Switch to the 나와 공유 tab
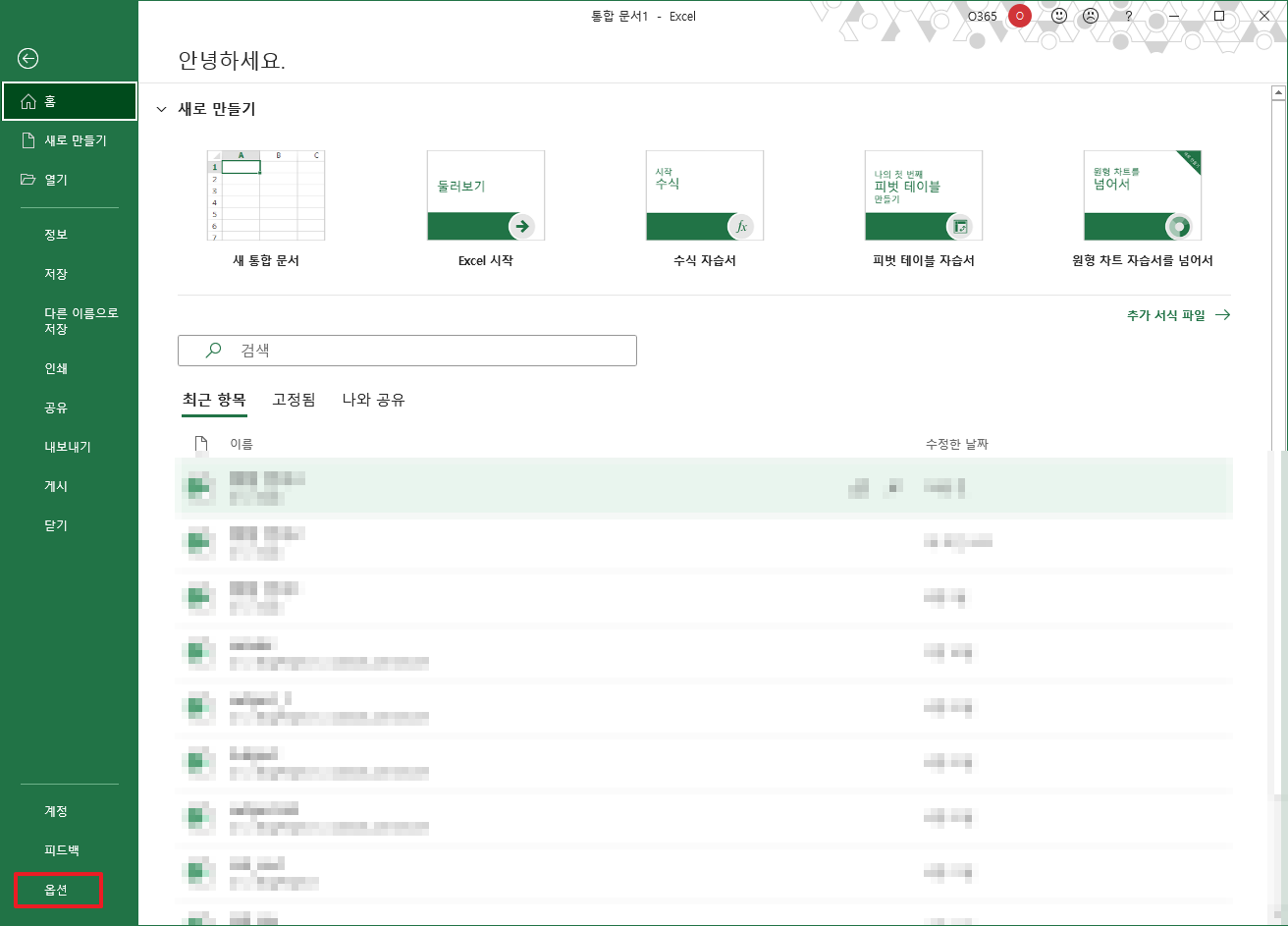The image size is (1288, 926). pyautogui.click(x=373, y=400)
